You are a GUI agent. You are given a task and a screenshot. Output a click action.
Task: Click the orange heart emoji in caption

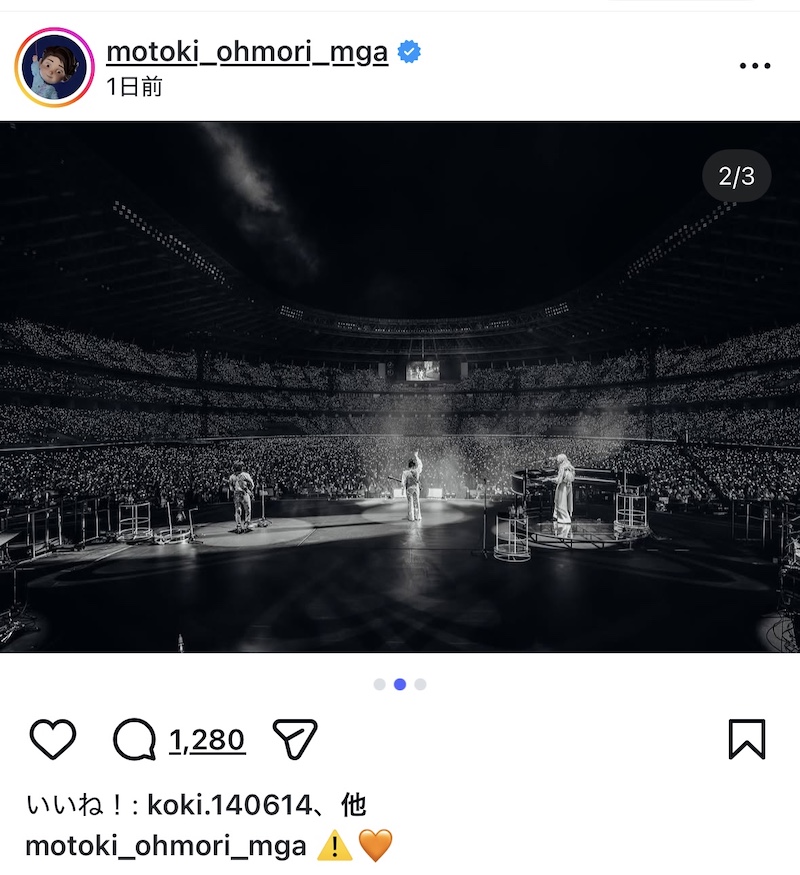click(x=376, y=846)
